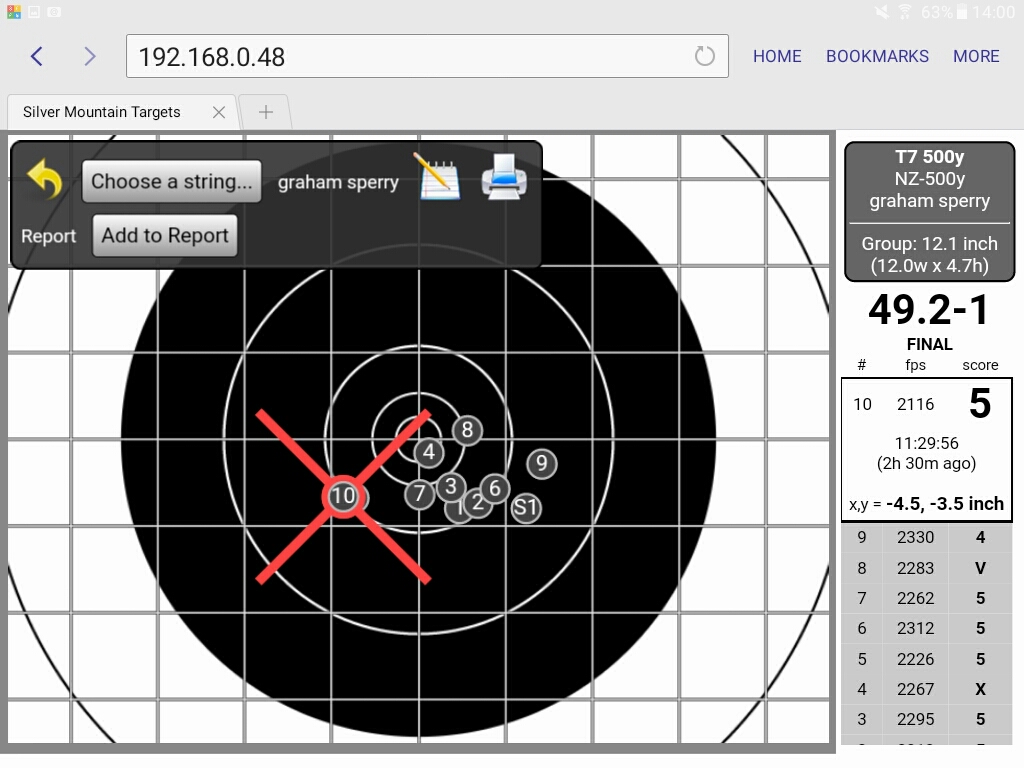Screen dimensions: 1024x768
Task: Open the MORE browser menu
Action: tap(976, 56)
